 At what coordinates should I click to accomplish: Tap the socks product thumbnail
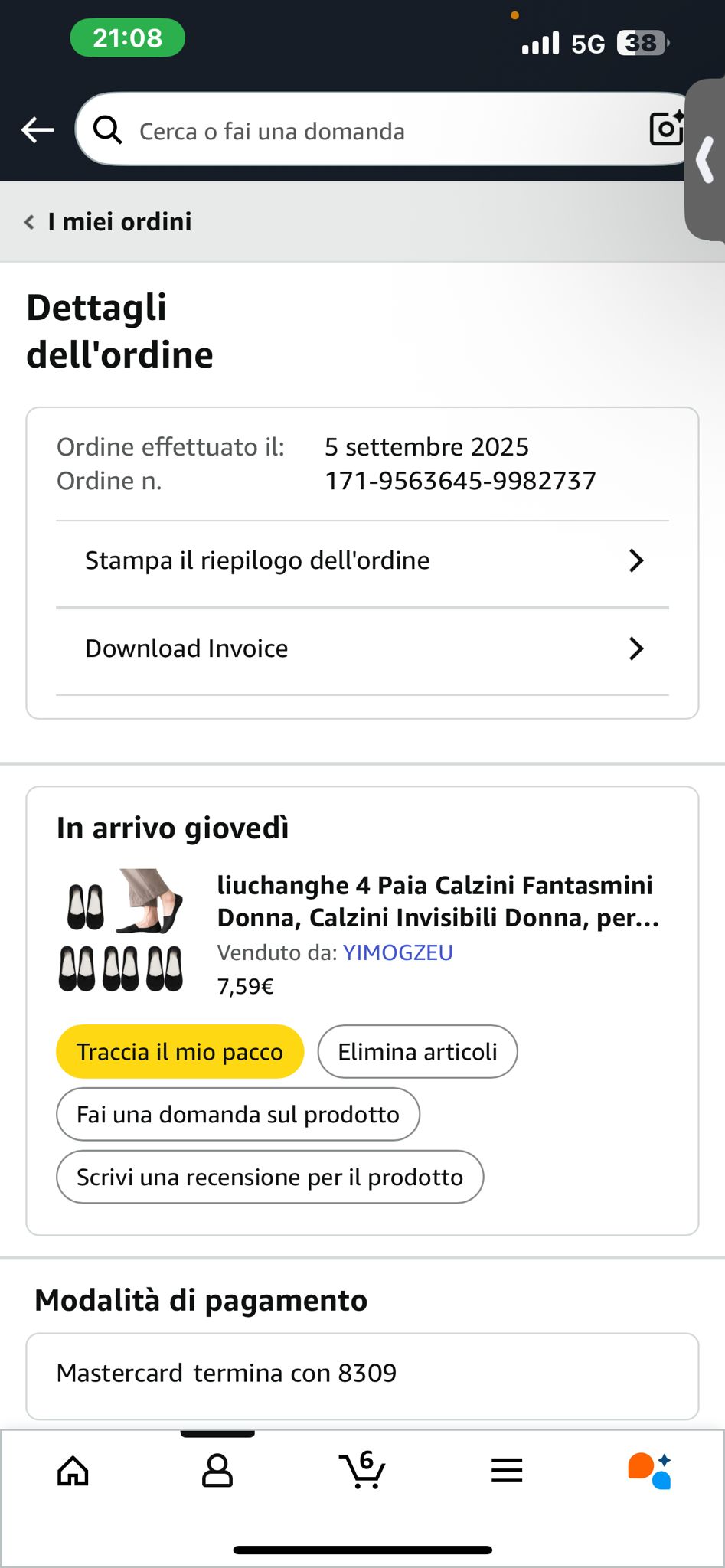pos(122,930)
